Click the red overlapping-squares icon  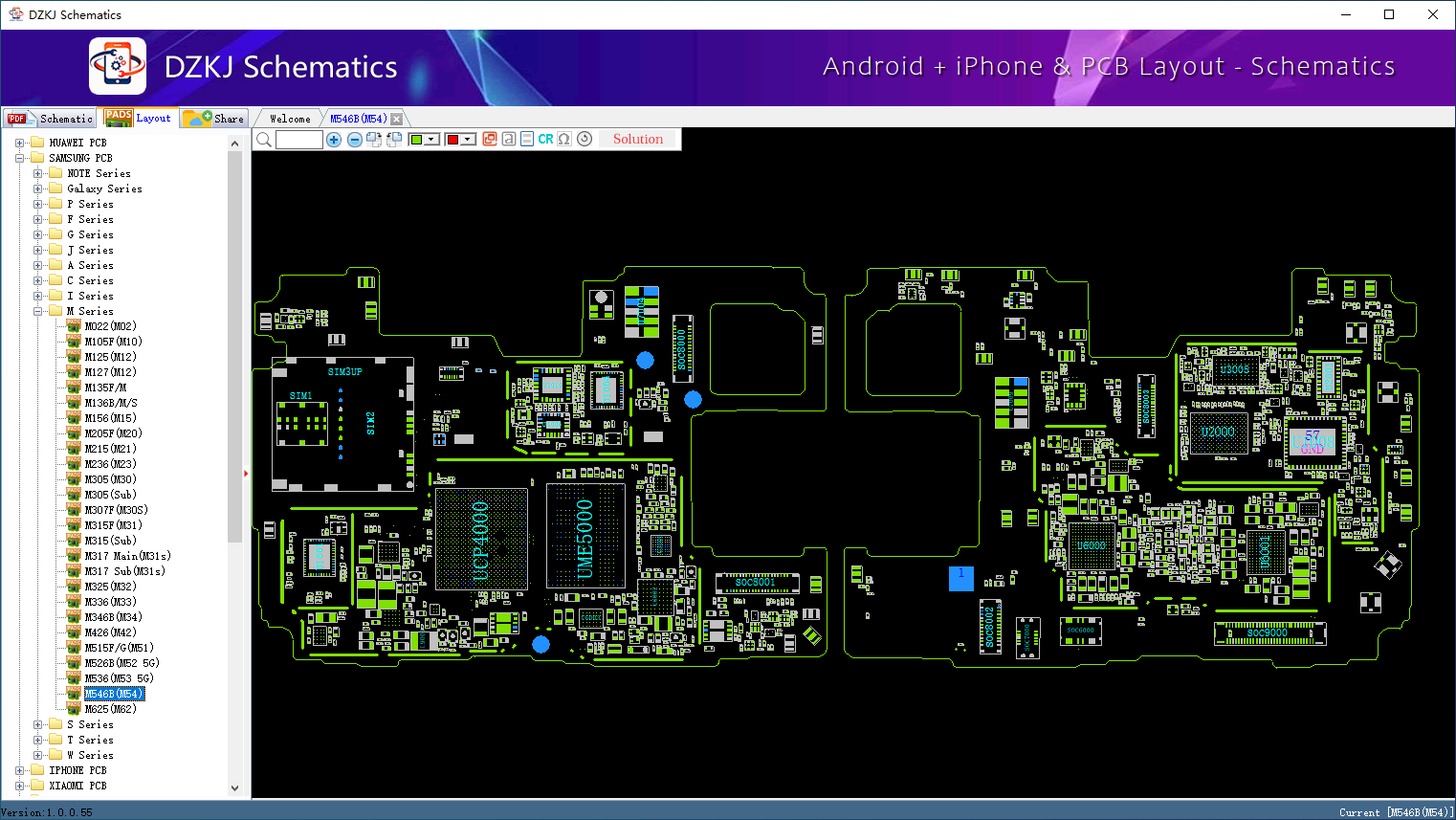pyautogui.click(x=490, y=139)
